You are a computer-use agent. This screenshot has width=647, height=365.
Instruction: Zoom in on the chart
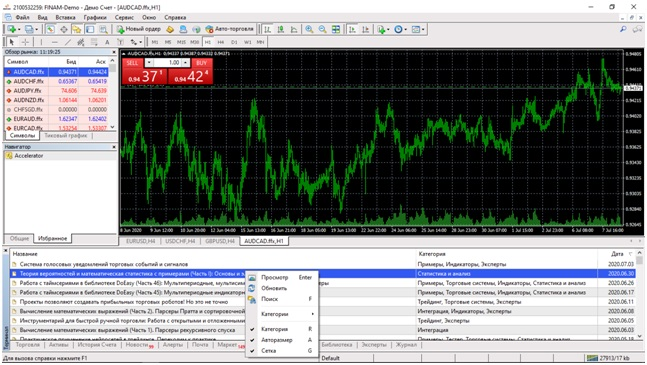pyautogui.click(x=309, y=29)
